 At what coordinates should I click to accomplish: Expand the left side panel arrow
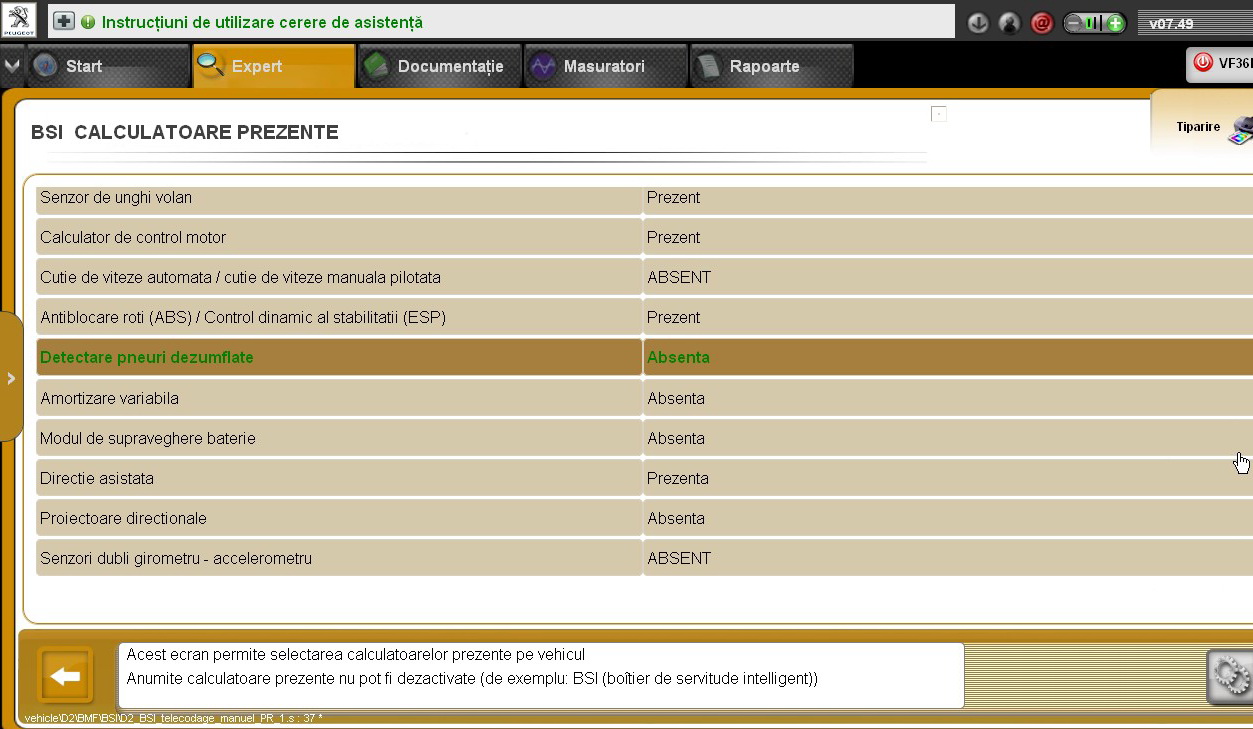click(x=11, y=378)
